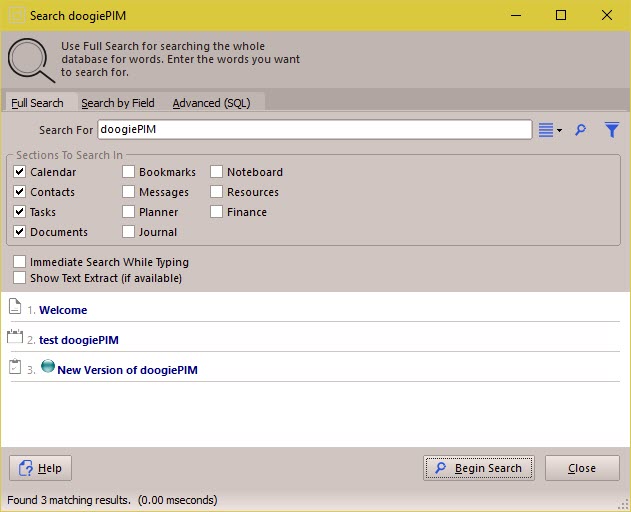631x512 pixels.
Task: Click the Begin Search button
Action: click(x=478, y=468)
